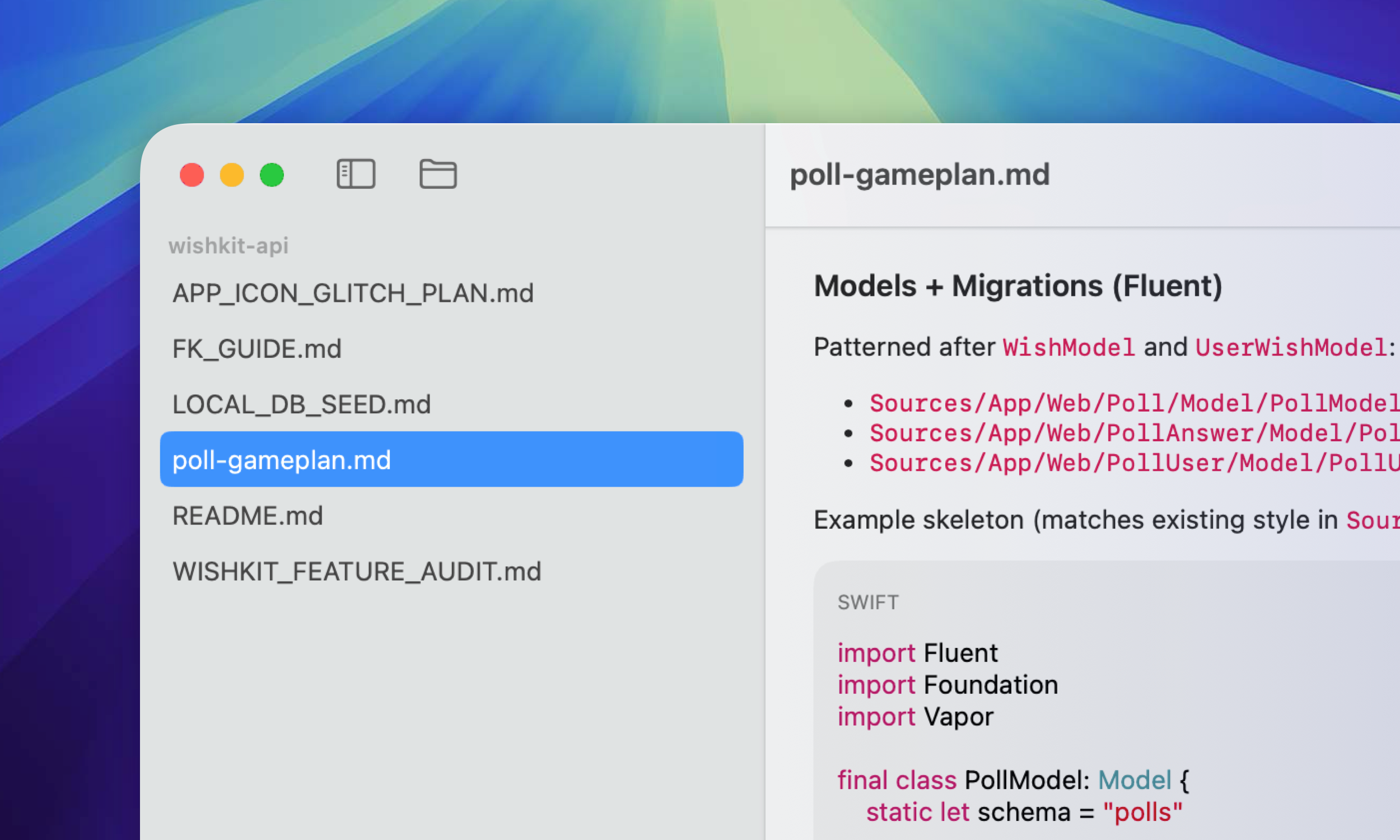Image resolution: width=1400 pixels, height=840 pixels.
Task: Open the folder picker icon
Action: pos(438,174)
